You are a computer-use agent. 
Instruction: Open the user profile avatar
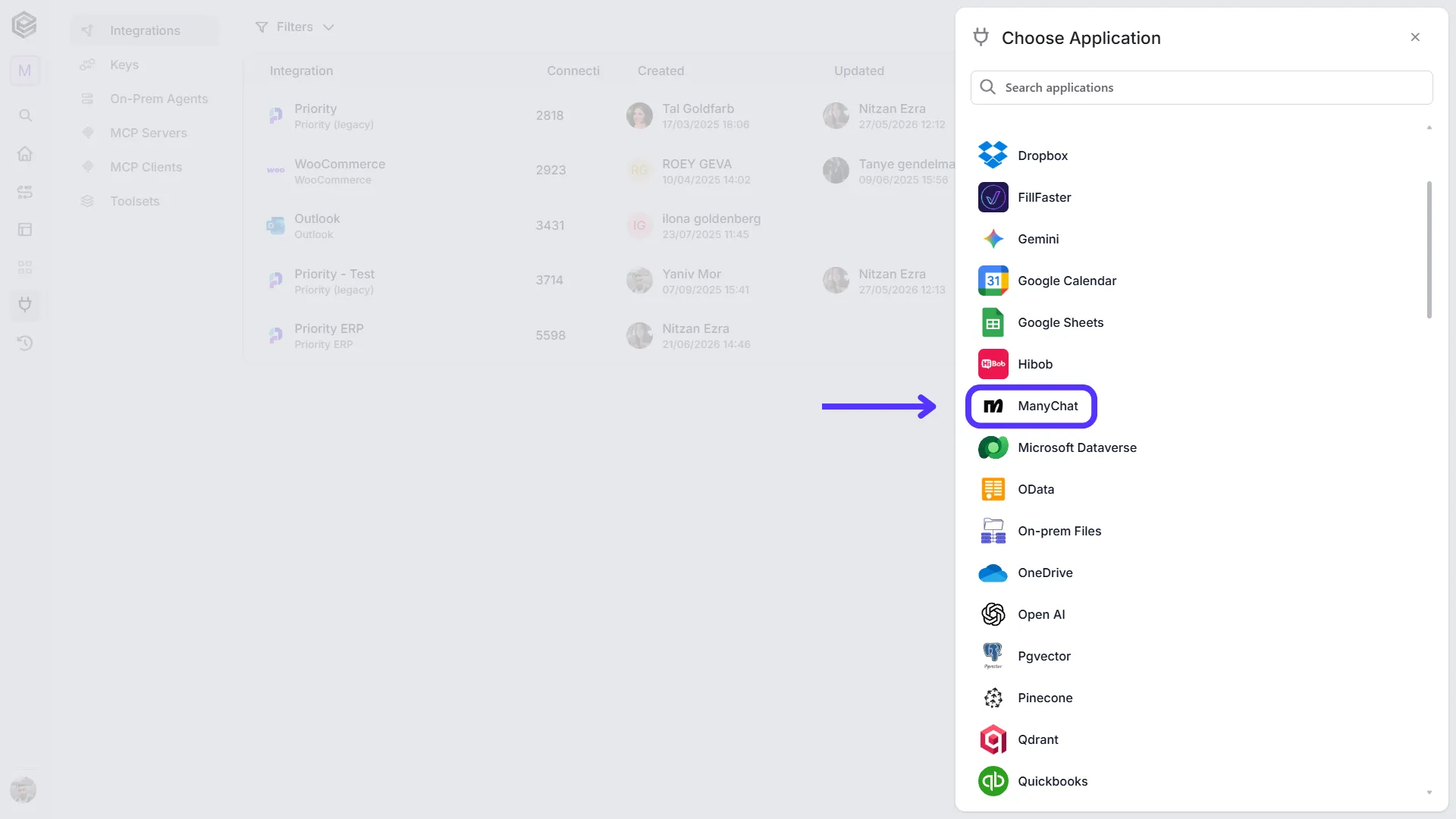coord(24,789)
